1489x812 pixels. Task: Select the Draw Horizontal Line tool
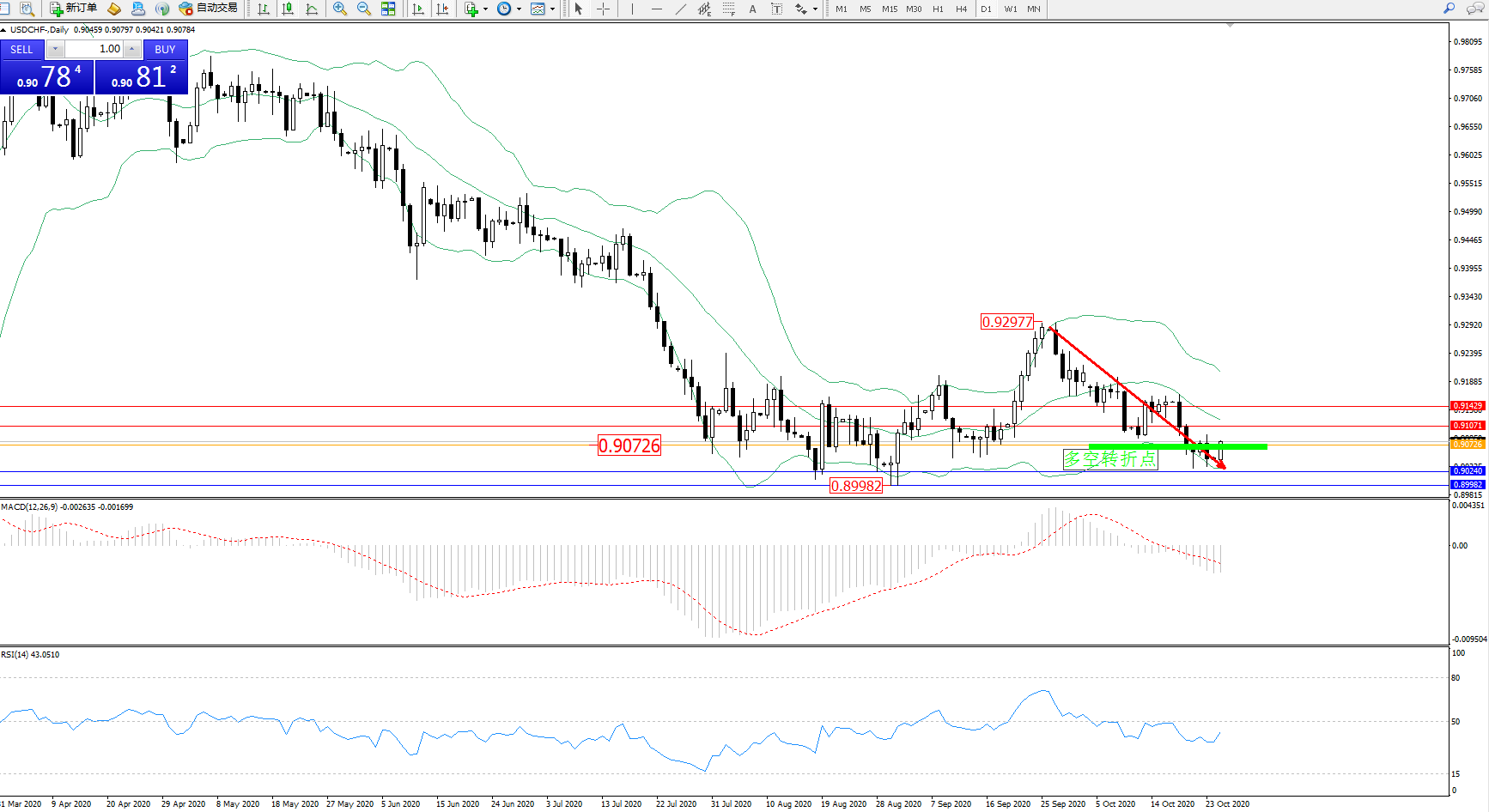657,9
